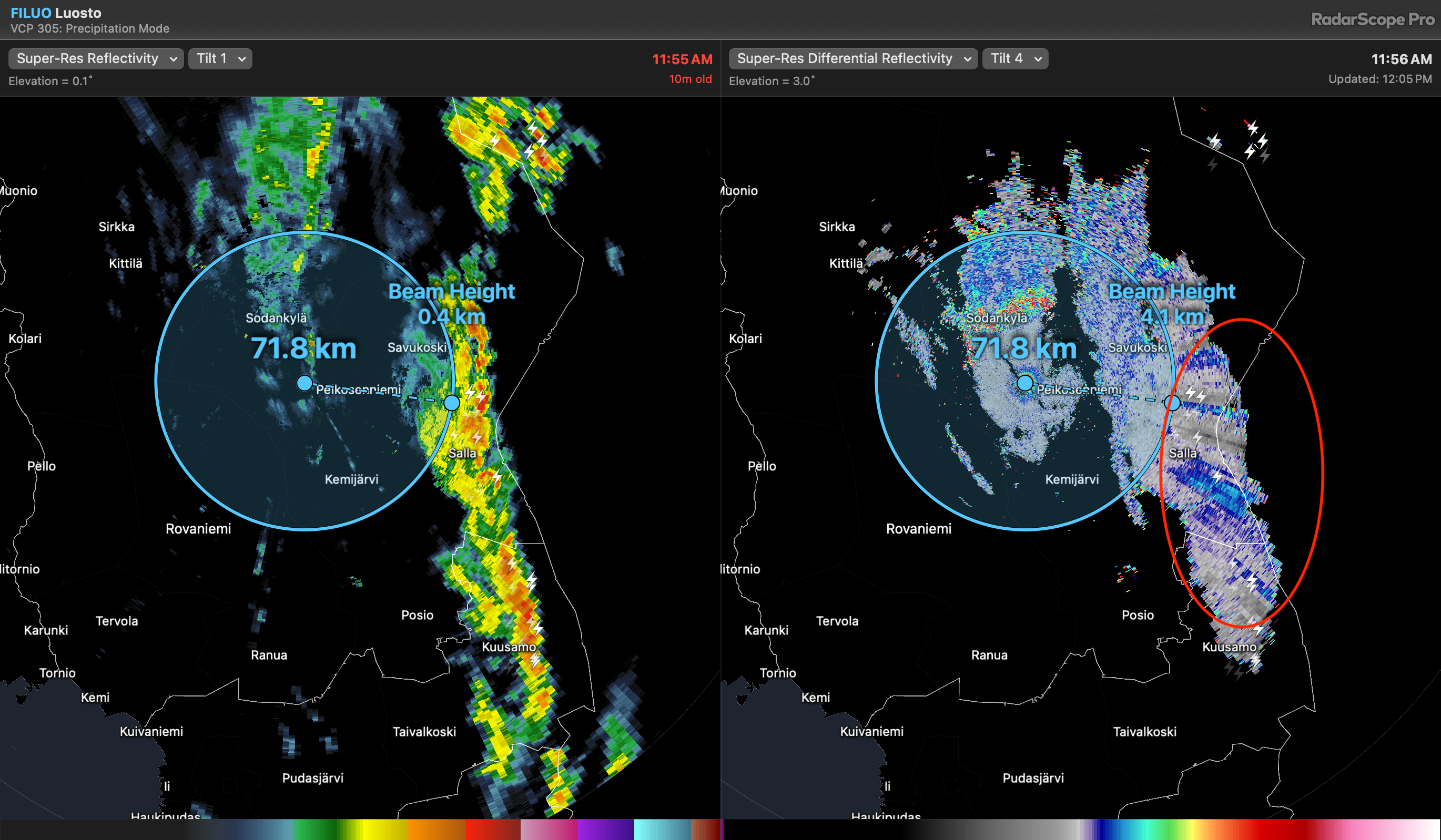Click the Kolari label in left pane
This screenshot has height=840, width=1441.
(x=25, y=339)
